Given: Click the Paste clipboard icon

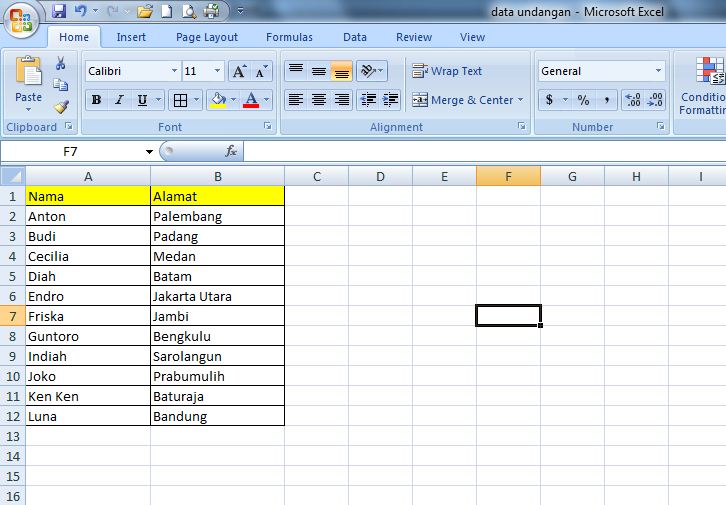Looking at the screenshot, I should point(28,72).
